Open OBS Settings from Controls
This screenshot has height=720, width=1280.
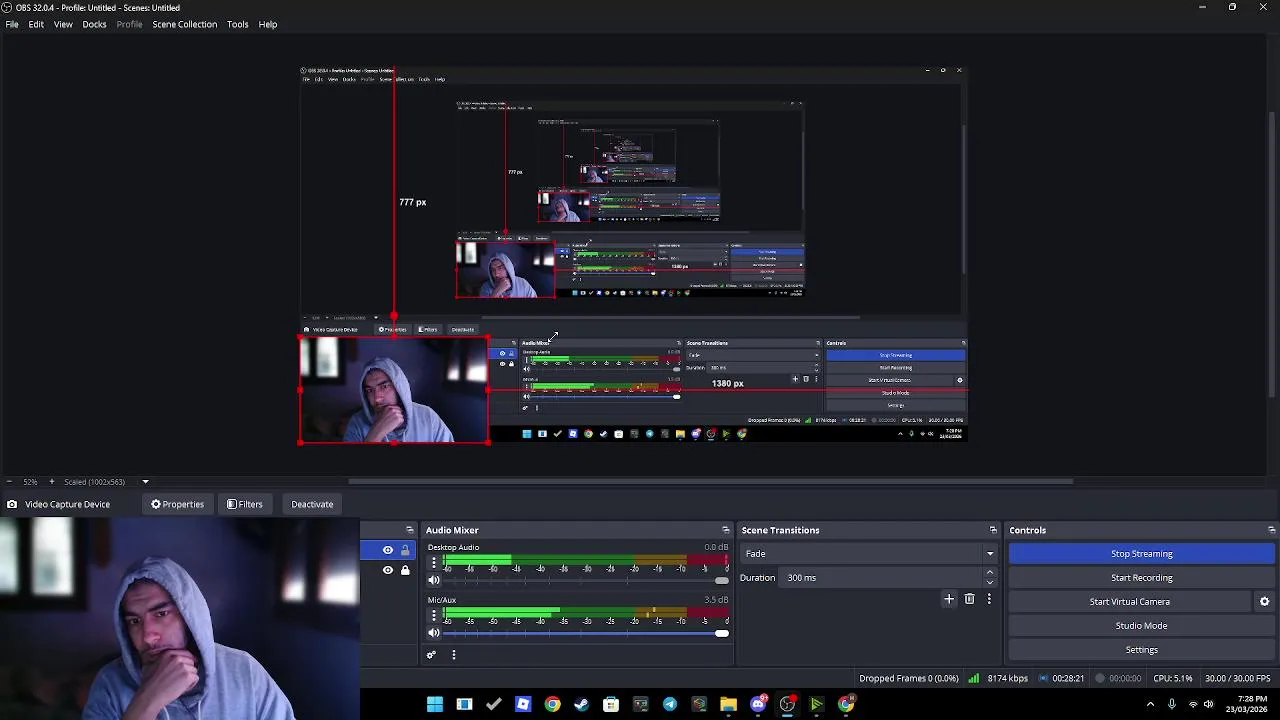pos(1141,650)
